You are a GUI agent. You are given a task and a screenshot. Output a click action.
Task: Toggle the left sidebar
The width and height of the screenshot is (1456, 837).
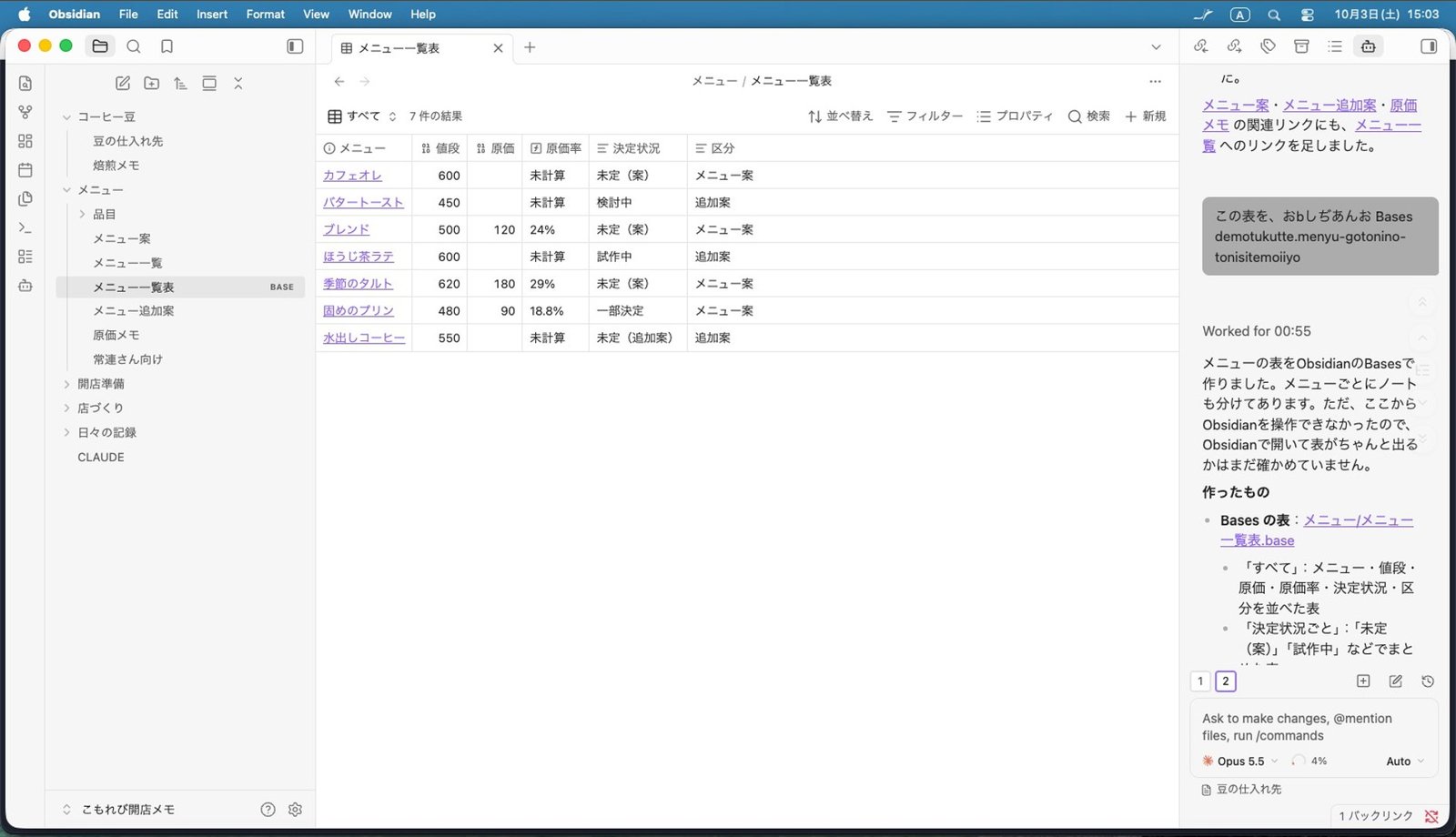point(295,46)
